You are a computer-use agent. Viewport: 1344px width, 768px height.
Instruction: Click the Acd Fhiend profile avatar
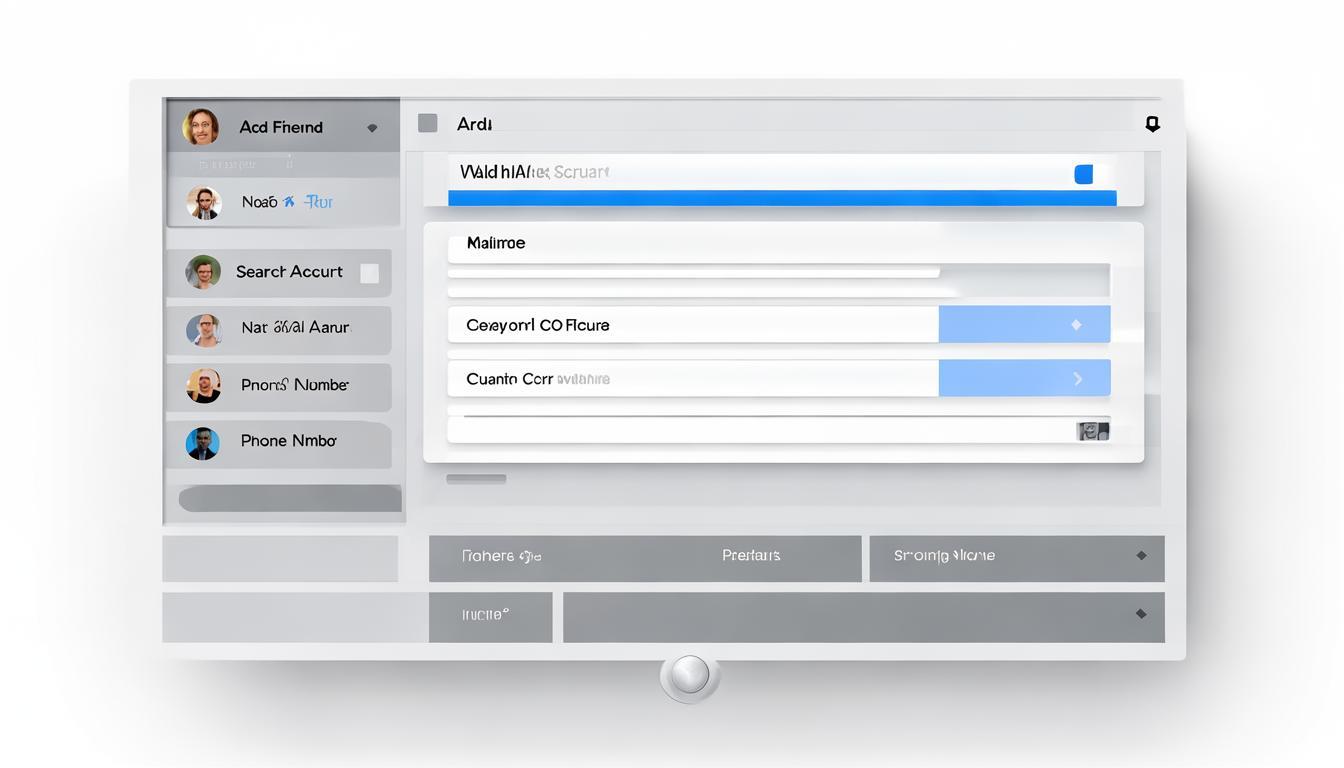tap(200, 127)
